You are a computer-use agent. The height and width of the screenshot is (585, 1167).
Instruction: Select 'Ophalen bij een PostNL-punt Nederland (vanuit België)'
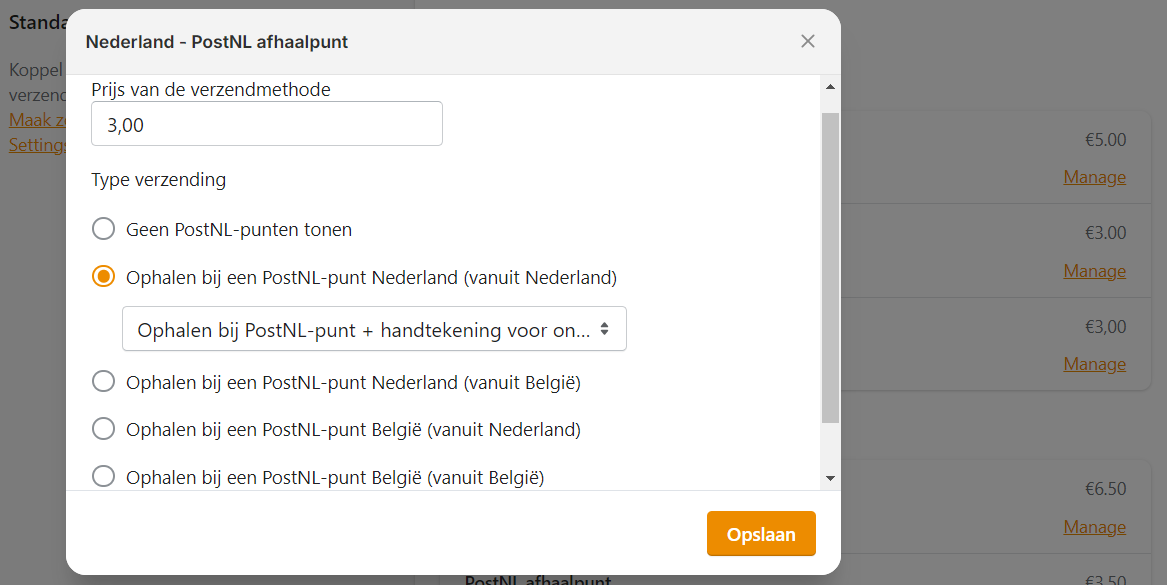click(x=103, y=380)
